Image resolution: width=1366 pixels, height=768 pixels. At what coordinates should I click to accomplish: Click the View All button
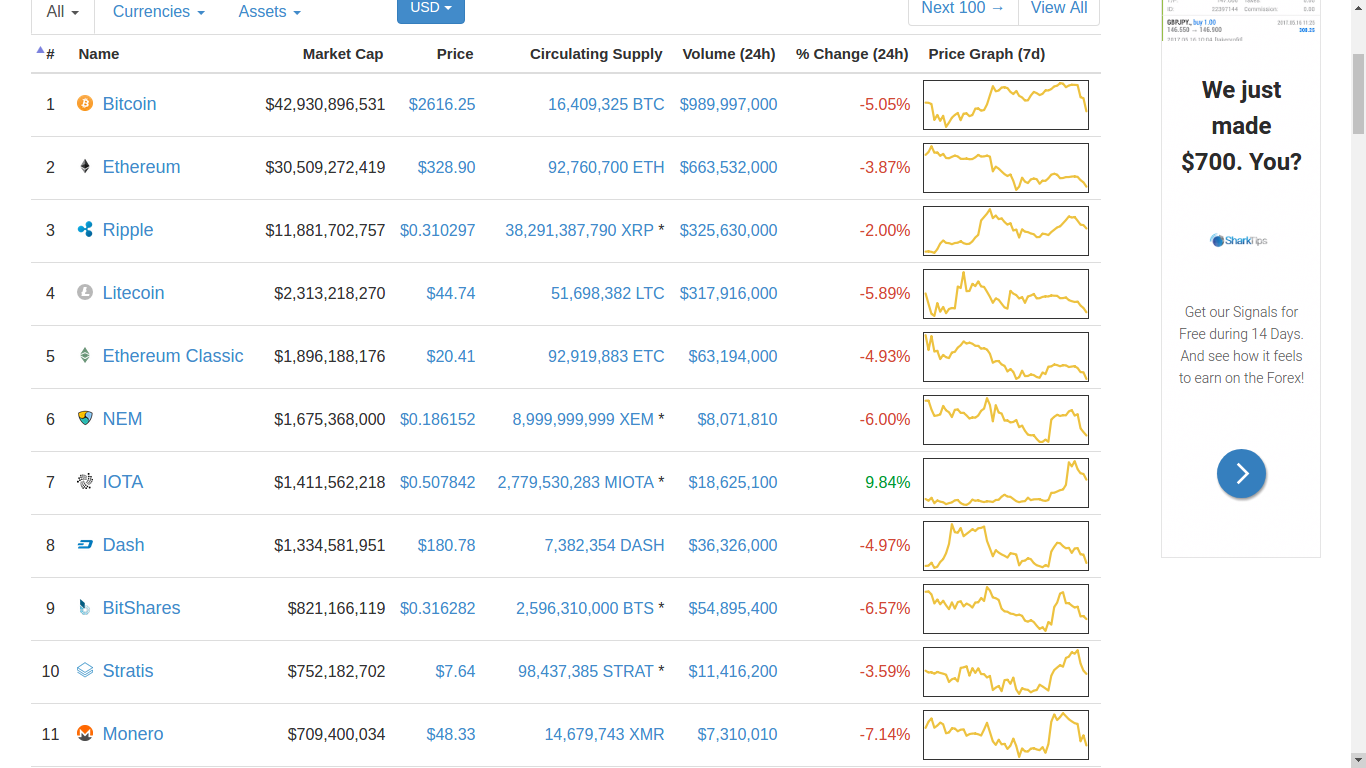tap(1059, 8)
